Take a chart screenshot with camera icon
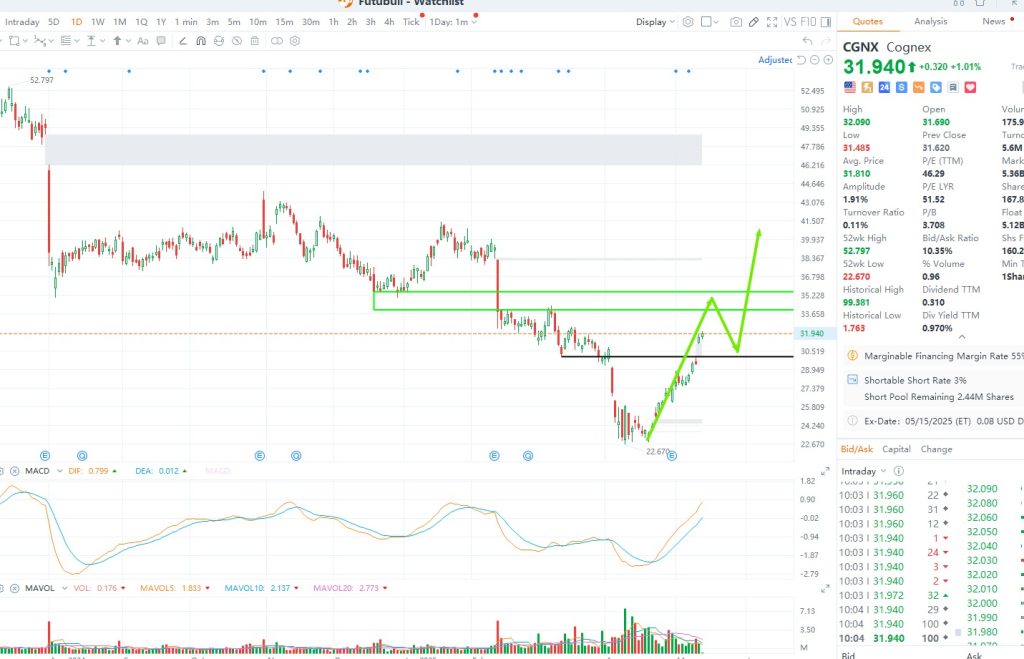This screenshot has height=659, width=1024. coord(736,22)
